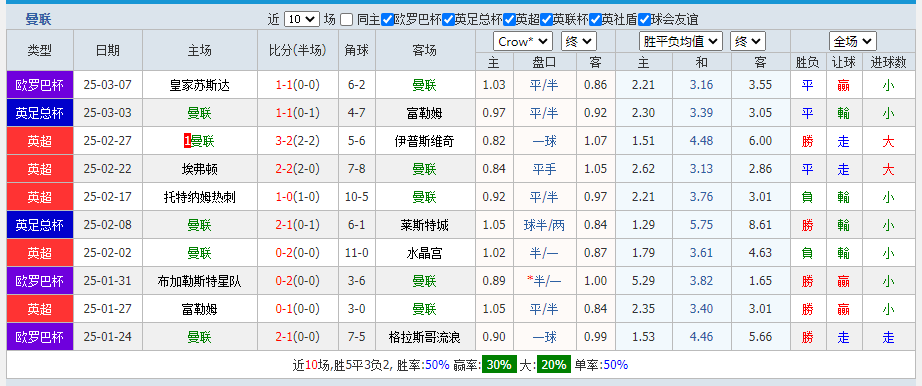922x386 pixels.
Task: Click the 单率 50% summary value
Action: (616, 365)
